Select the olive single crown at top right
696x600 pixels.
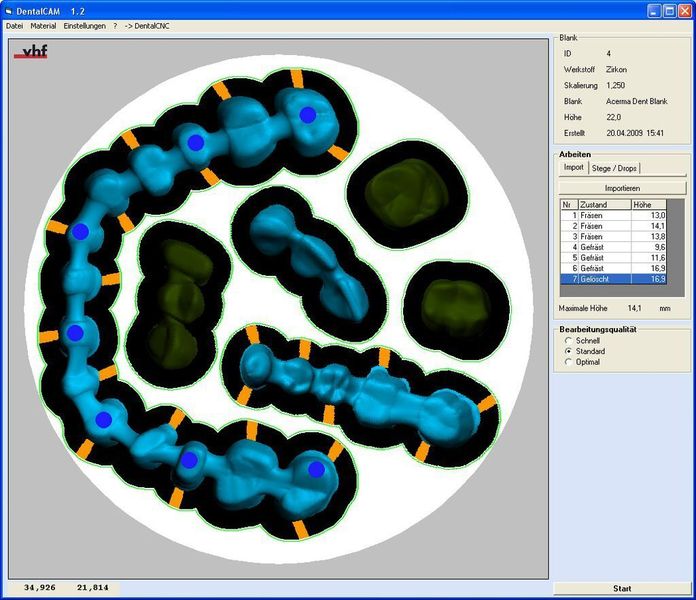point(407,193)
